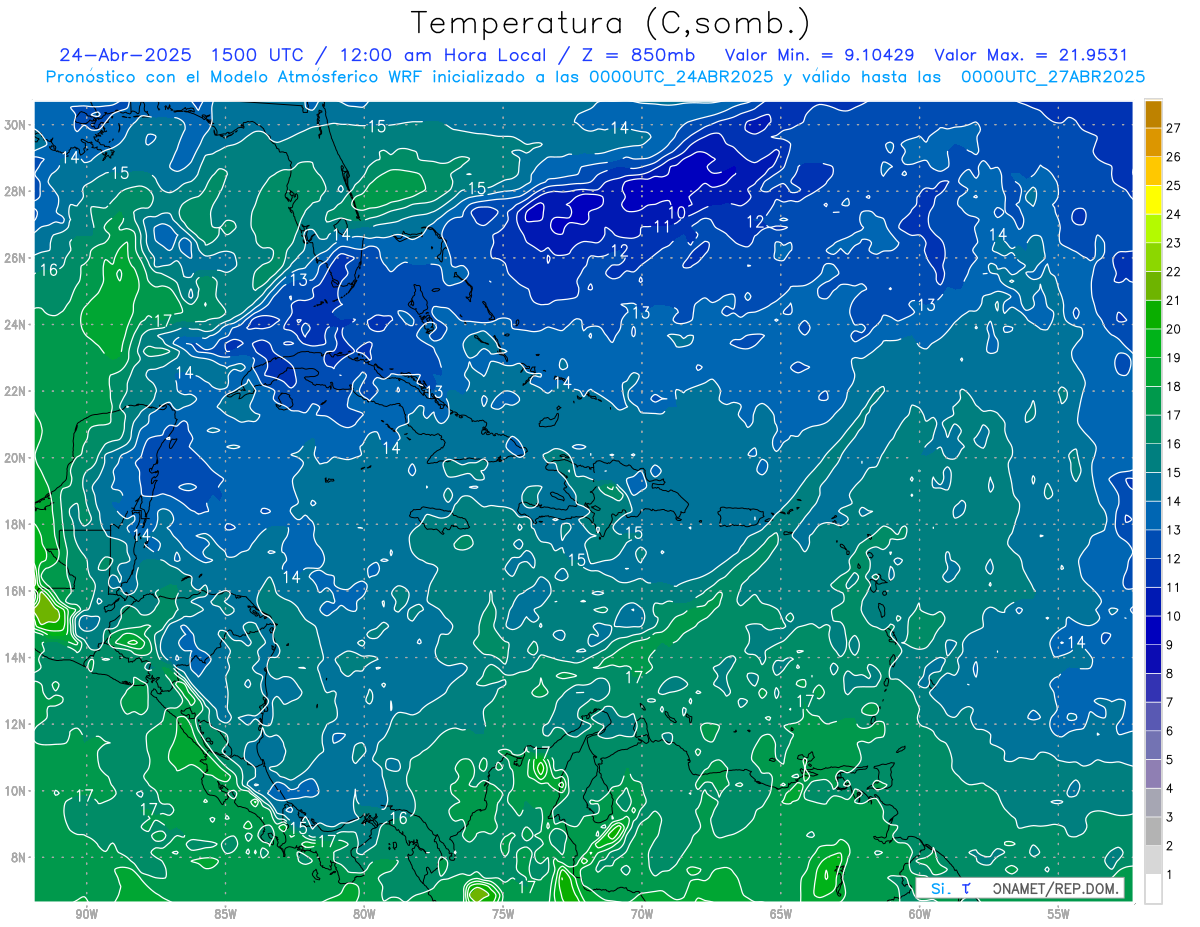The image size is (1200, 927).
Task: Click the legend value "9"
Action: 1170,645
